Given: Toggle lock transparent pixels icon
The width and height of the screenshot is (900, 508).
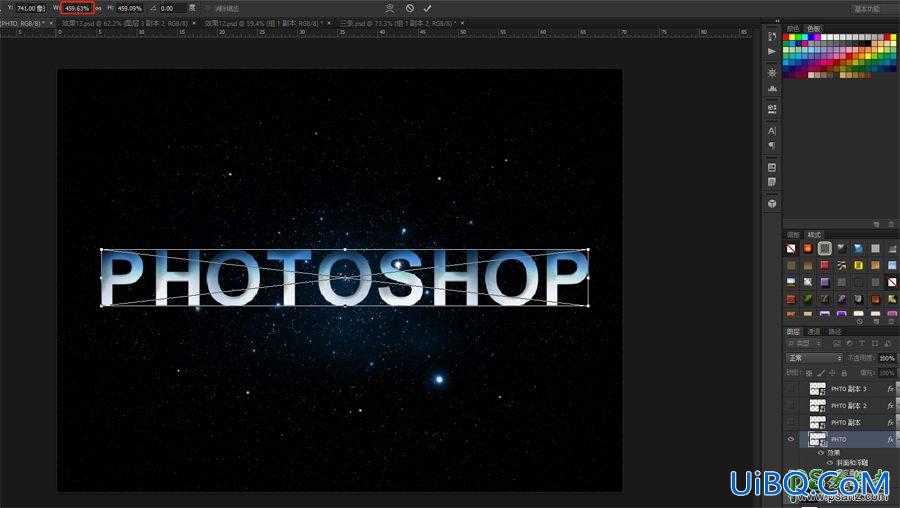Looking at the screenshot, I should click(x=809, y=373).
